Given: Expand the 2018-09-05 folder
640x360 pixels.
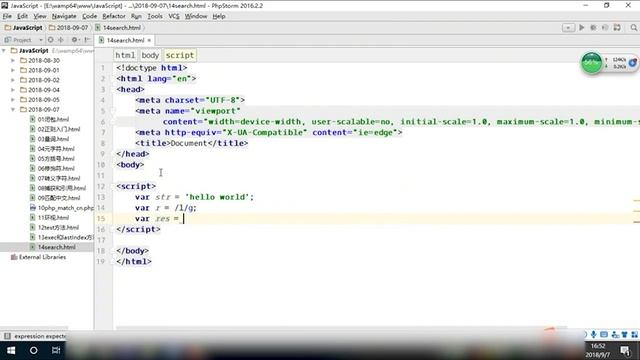Looking at the screenshot, I should (13, 100).
